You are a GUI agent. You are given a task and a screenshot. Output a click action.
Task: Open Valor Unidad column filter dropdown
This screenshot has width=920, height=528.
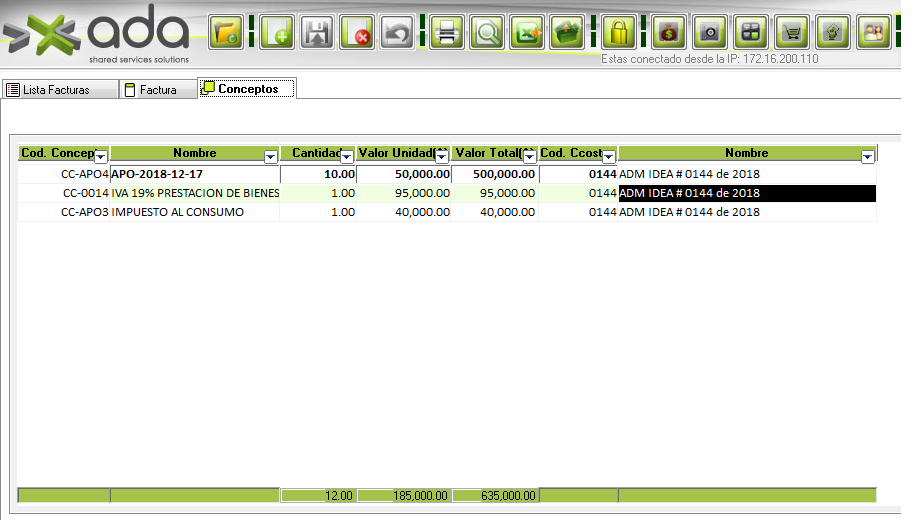[442, 156]
